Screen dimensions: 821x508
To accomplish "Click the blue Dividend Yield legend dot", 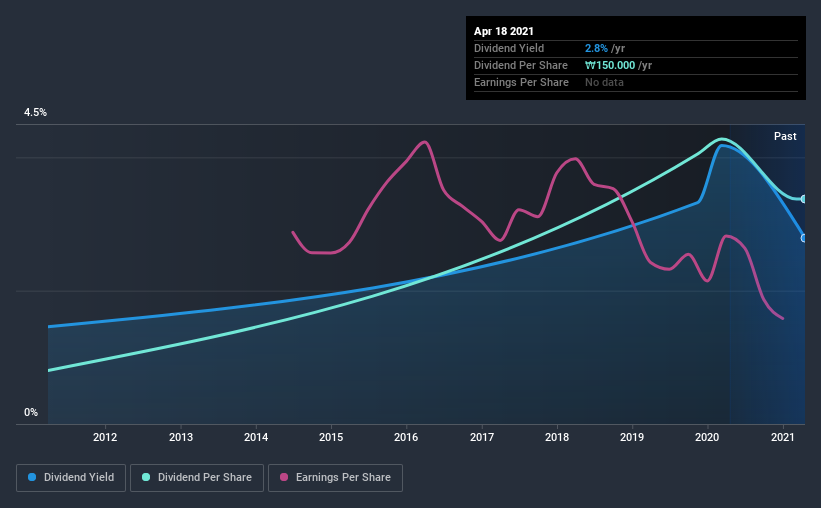I will 32,477.
